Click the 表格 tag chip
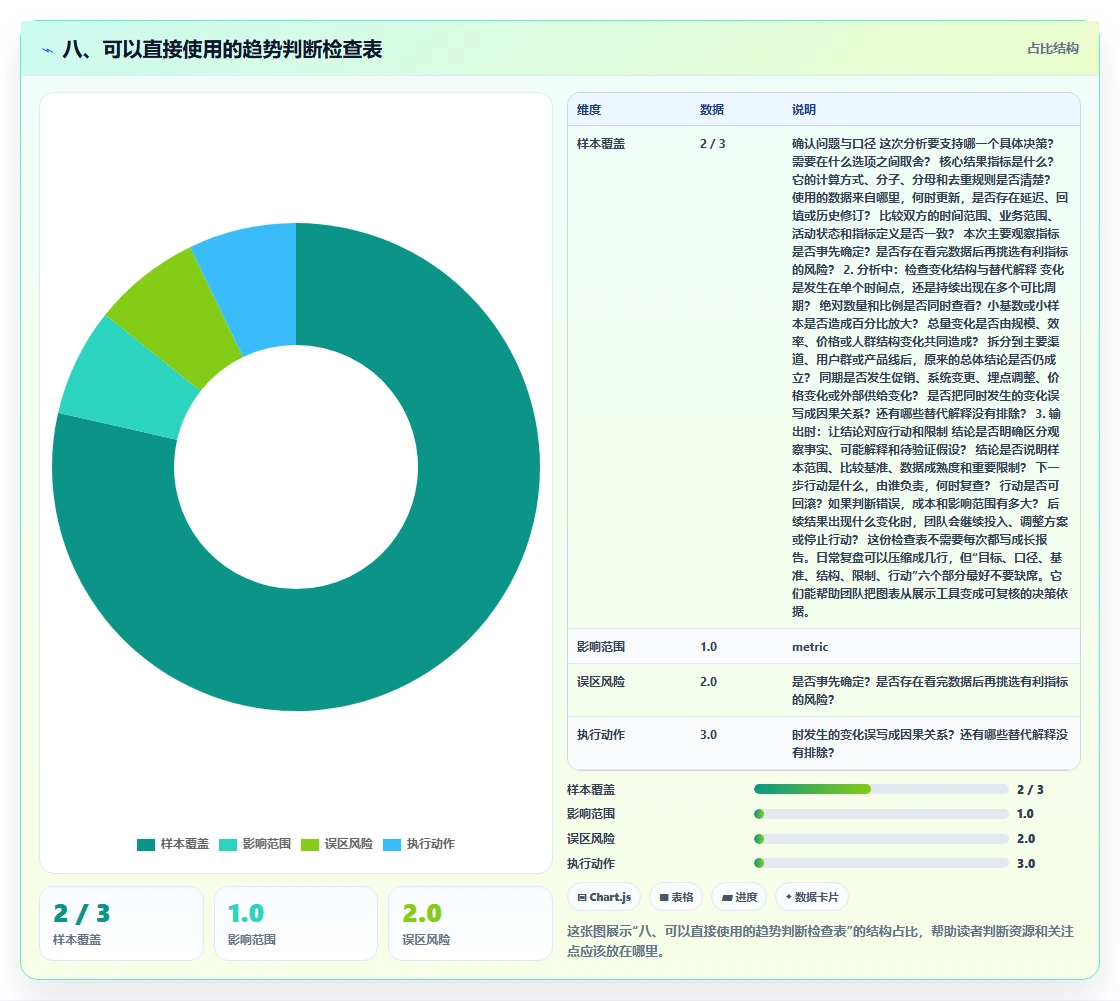Screen dimensions: 1120x1001 pyautogui.click(x=676, y=897)
